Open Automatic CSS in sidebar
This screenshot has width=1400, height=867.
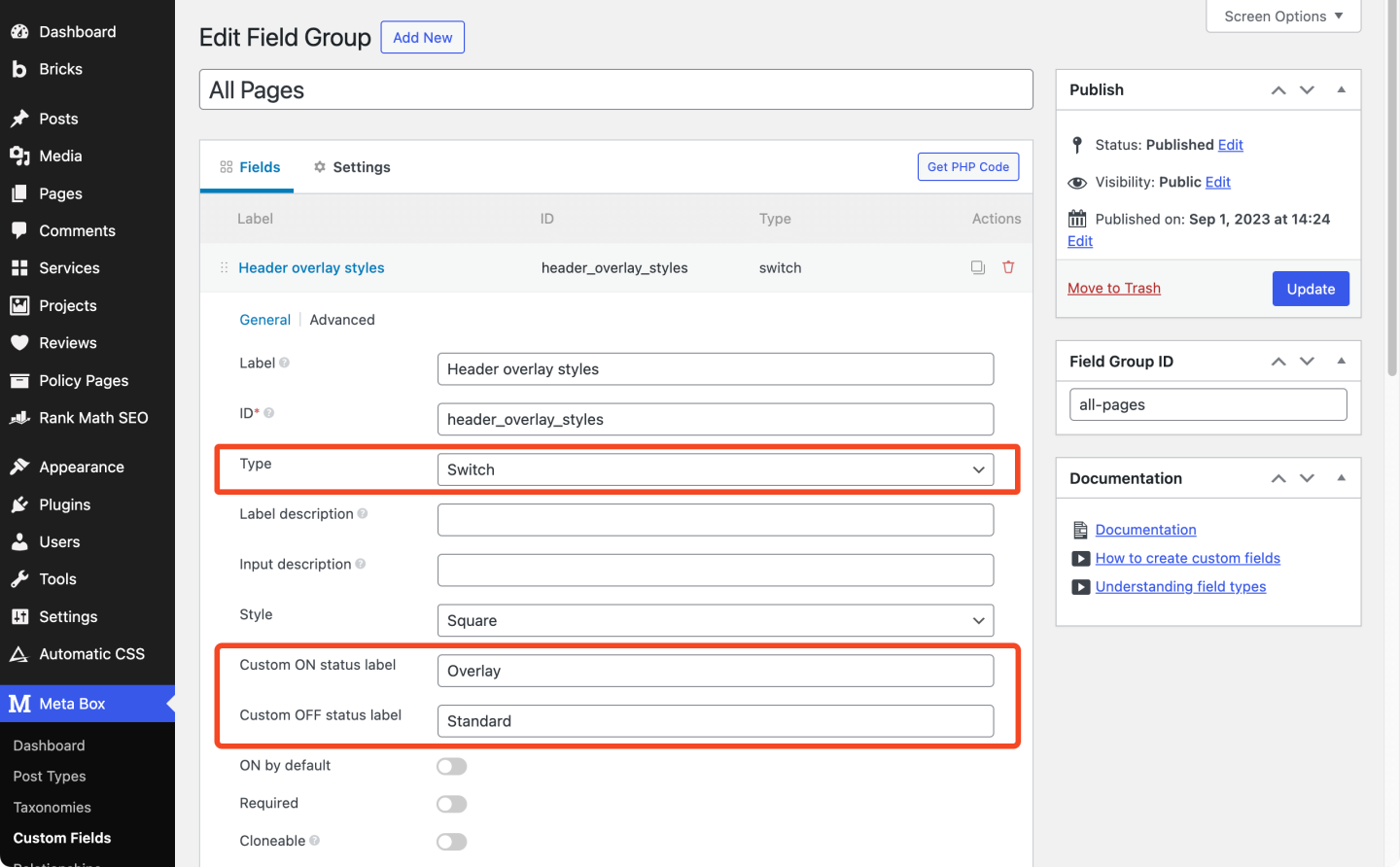[x=91, y=654]
